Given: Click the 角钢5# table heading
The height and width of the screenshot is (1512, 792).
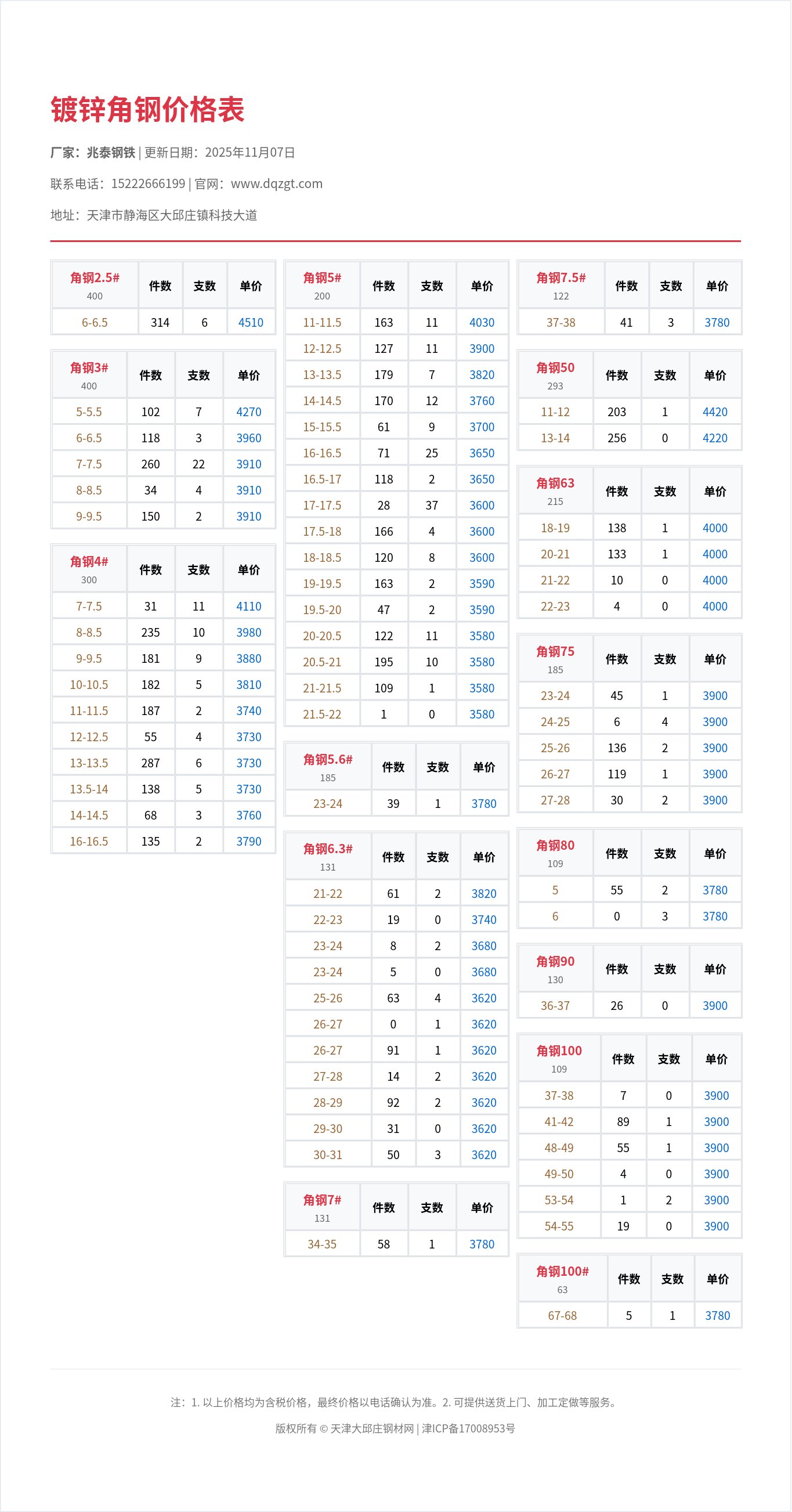Looking at the screenshot, I should point(322,277).
